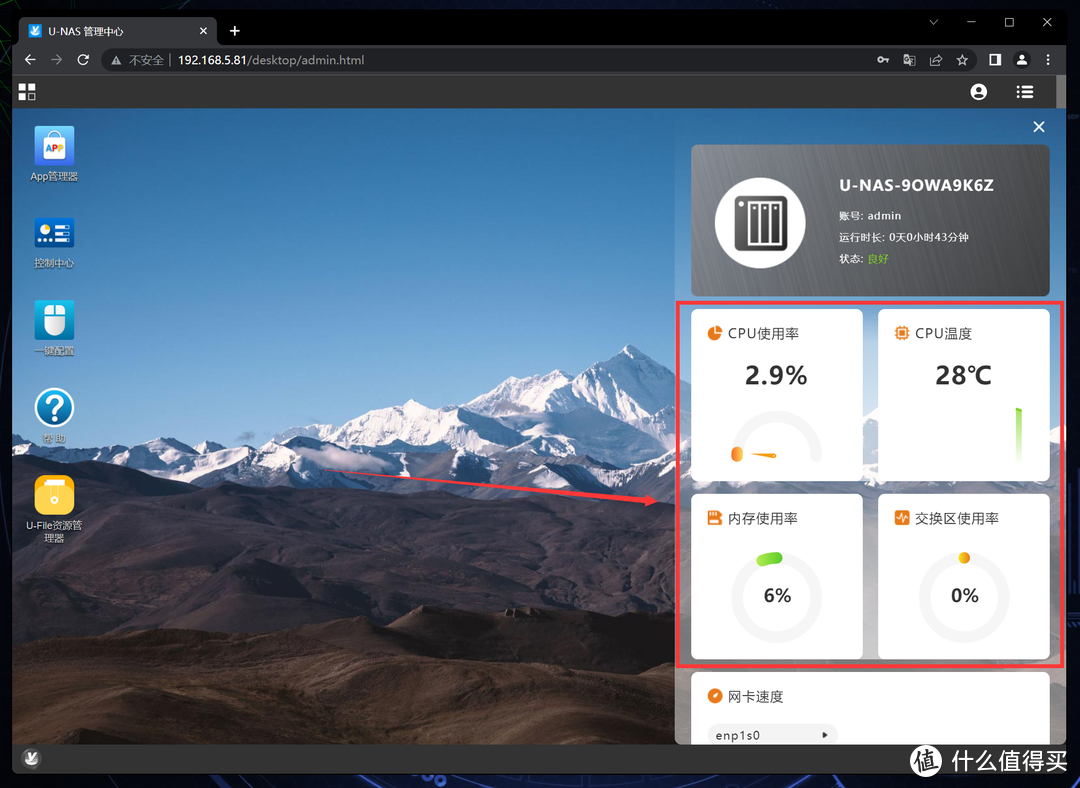
Task: Bookmark this page with the star icon
Action: click(x=962, y=60)
